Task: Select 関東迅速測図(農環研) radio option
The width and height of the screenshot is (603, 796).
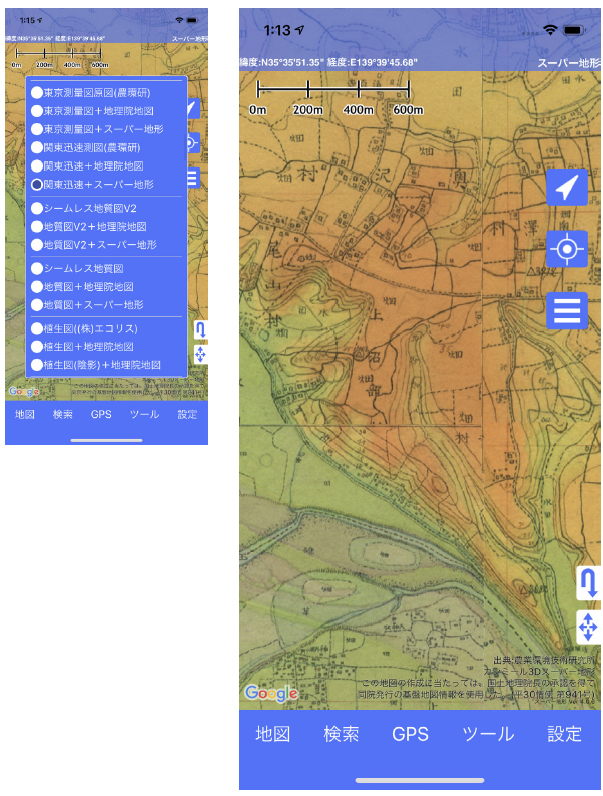Action: tap(37, 148)
